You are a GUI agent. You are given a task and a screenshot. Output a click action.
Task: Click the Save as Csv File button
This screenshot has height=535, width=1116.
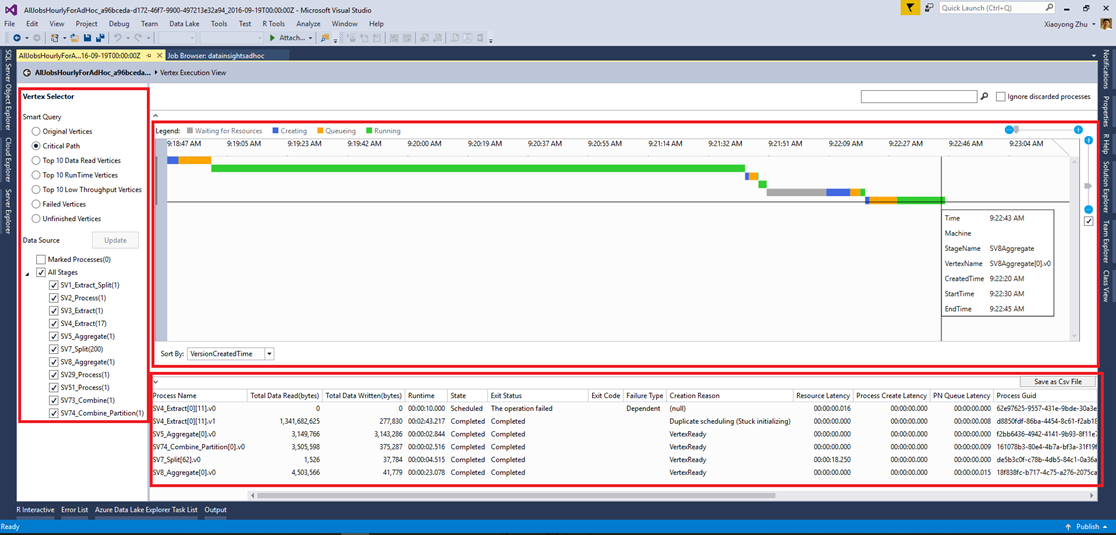coord(1057,382)
